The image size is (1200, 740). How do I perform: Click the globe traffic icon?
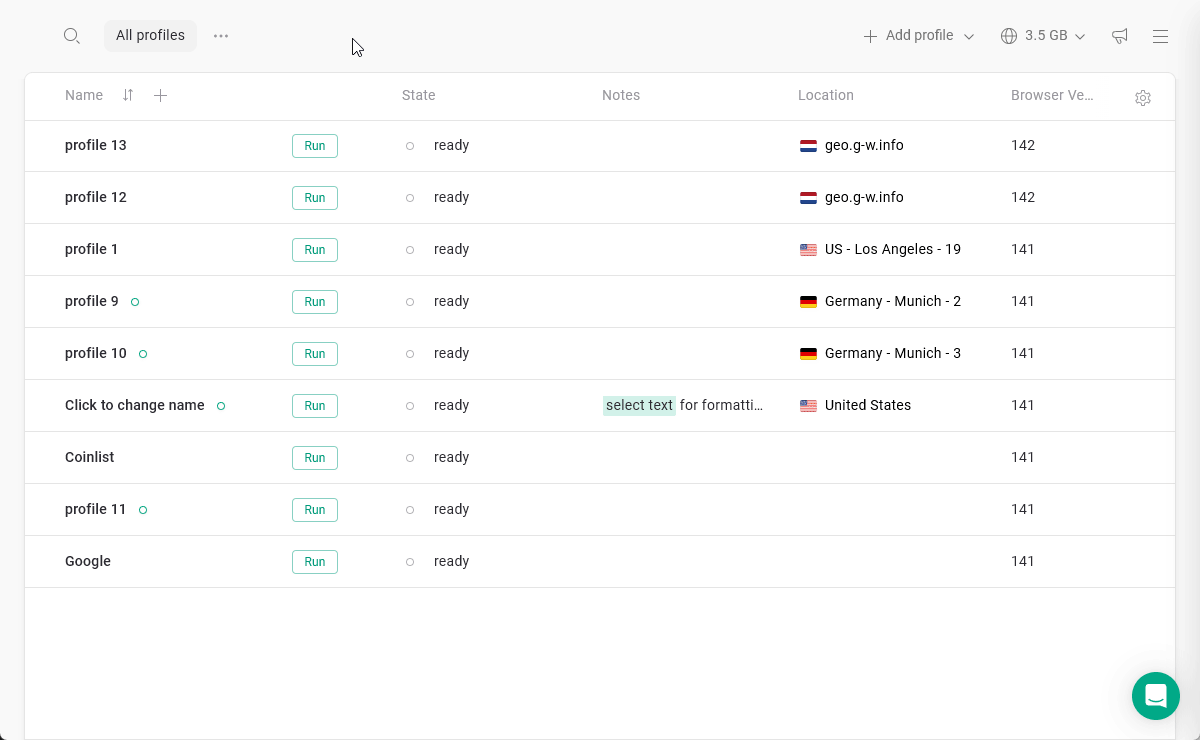pos(1009,36)
